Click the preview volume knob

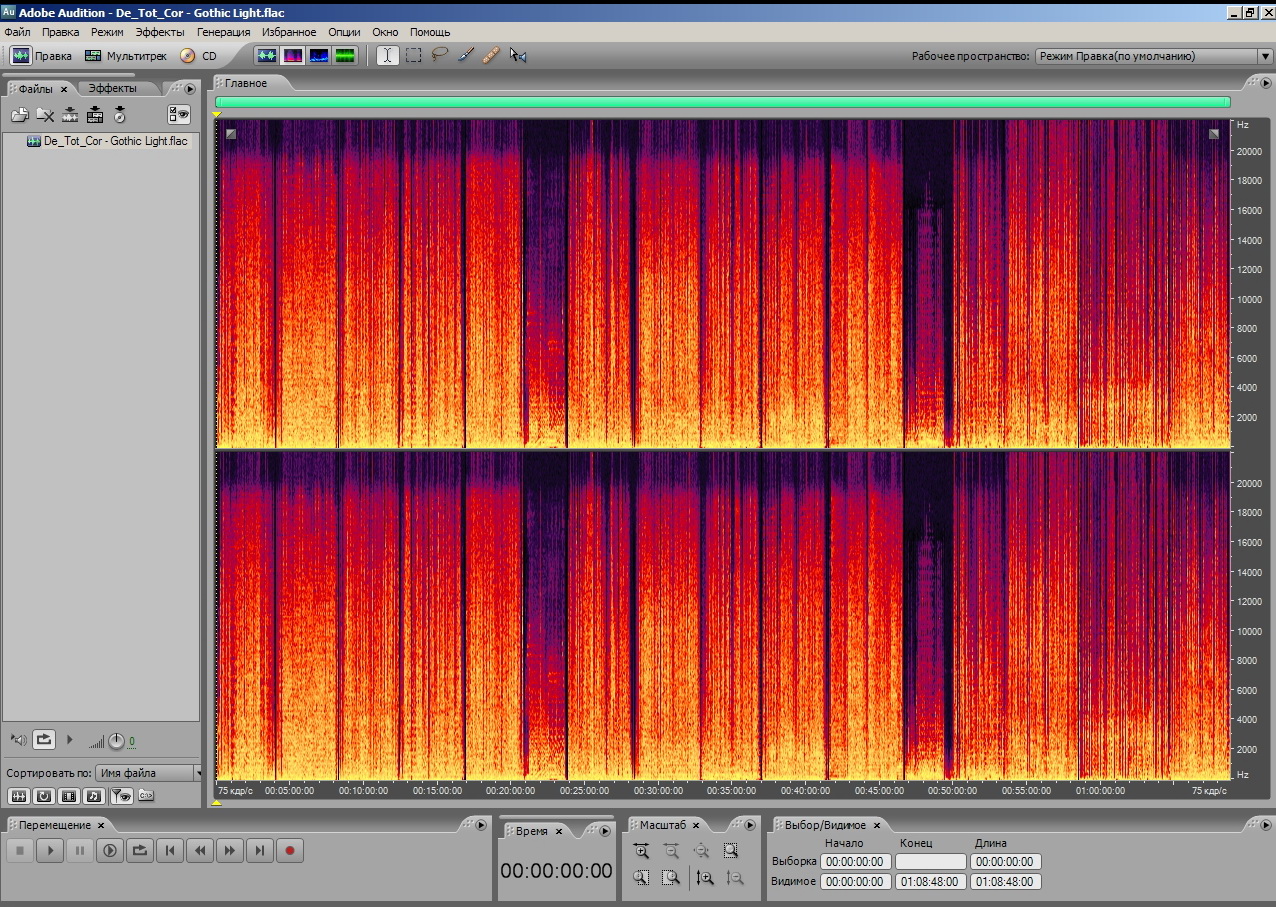click(x=117, y=740)
